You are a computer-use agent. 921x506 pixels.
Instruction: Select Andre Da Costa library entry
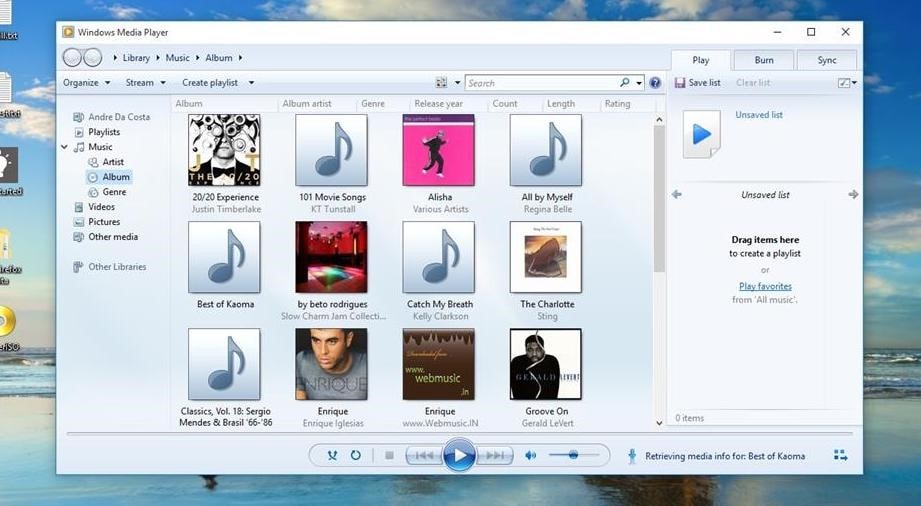(112, 117)
